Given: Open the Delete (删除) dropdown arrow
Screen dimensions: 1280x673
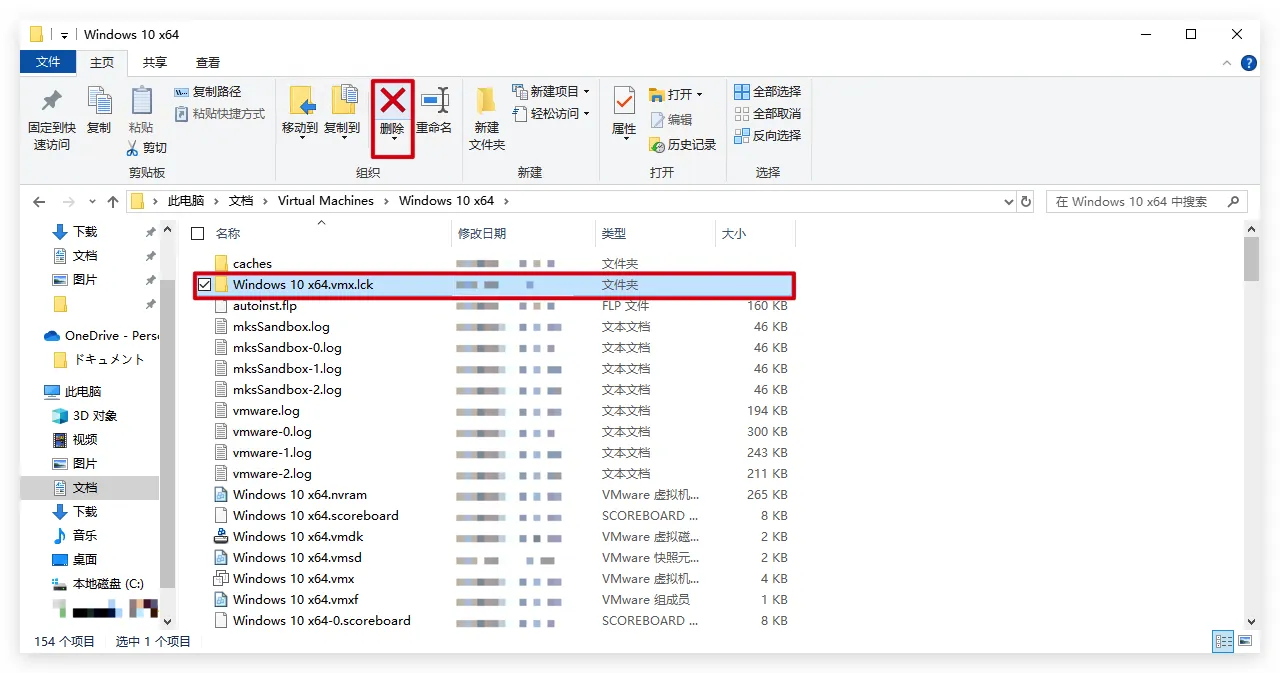Looking at the screenshot, I should (393, 139).
